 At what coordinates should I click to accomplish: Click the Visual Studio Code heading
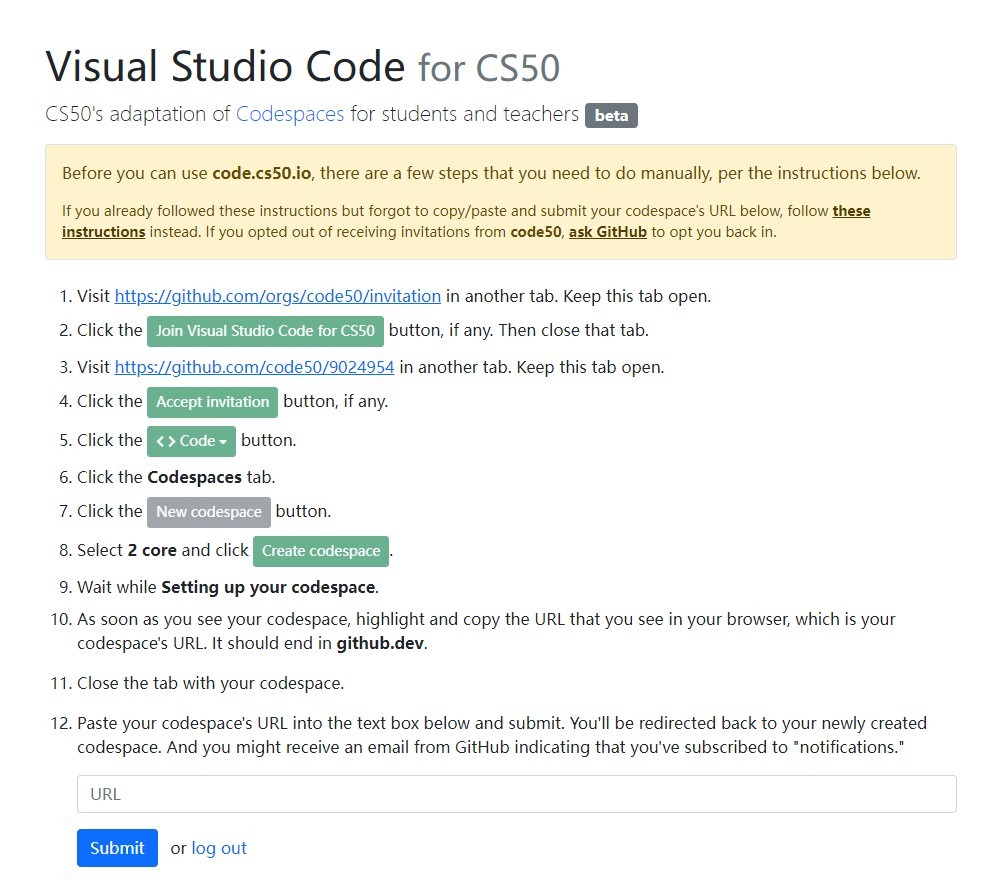pos(225,66)
